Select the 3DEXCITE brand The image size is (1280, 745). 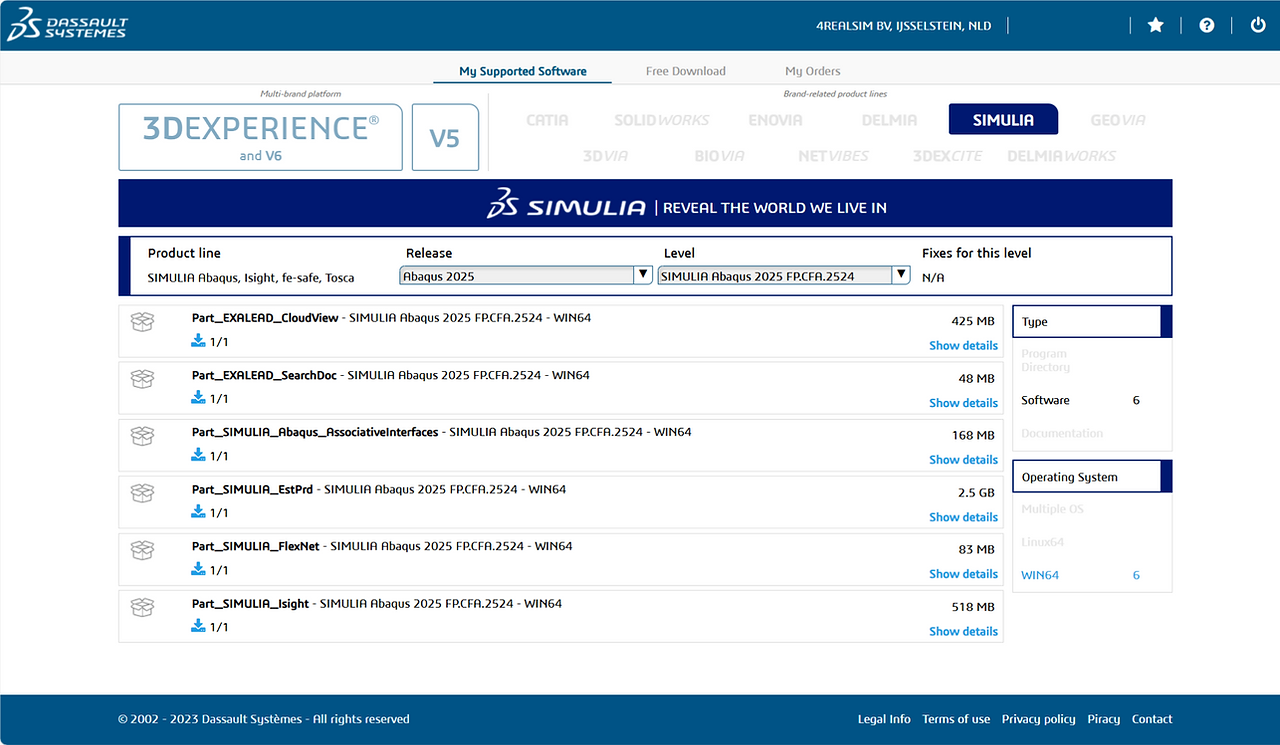tap(947, 156)
